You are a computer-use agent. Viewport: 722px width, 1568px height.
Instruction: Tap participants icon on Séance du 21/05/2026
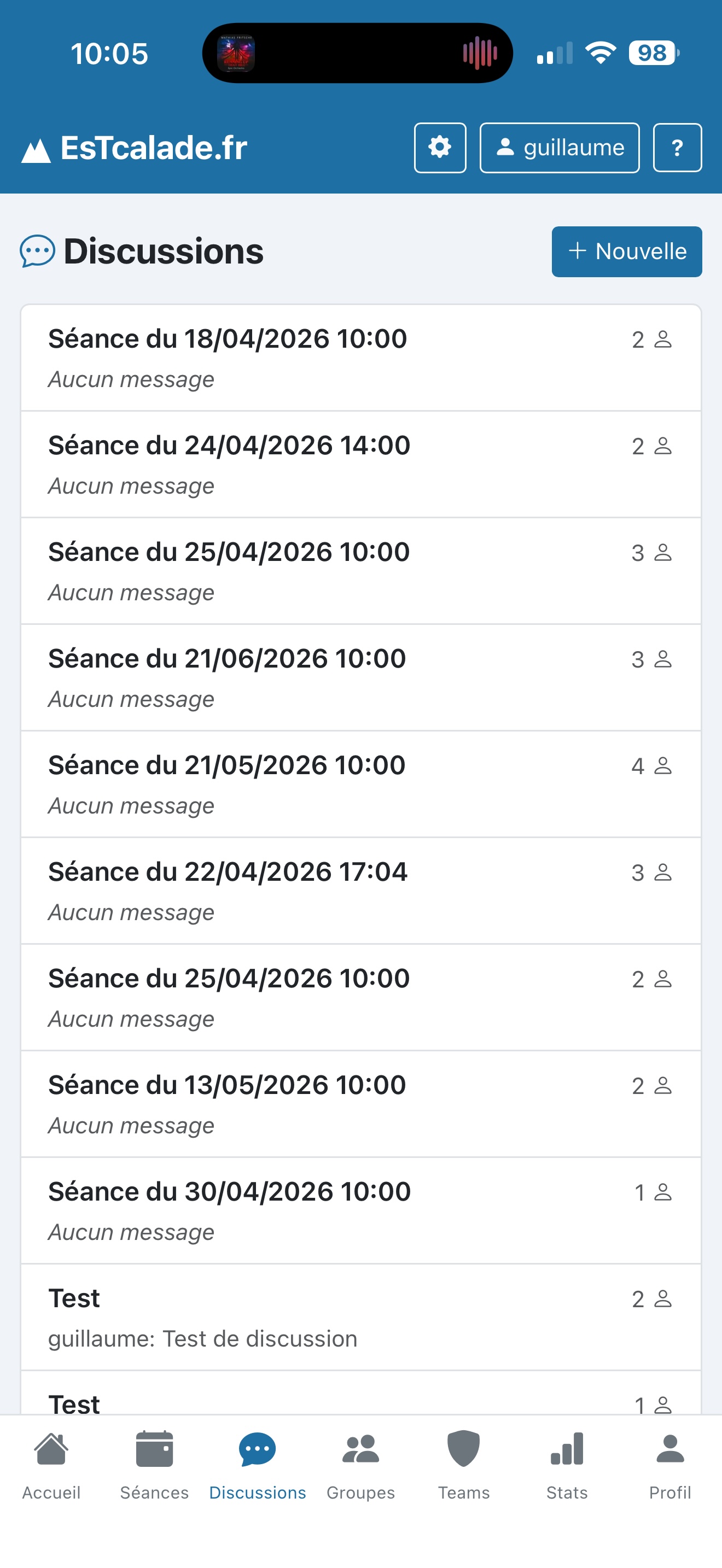(662, 766)
